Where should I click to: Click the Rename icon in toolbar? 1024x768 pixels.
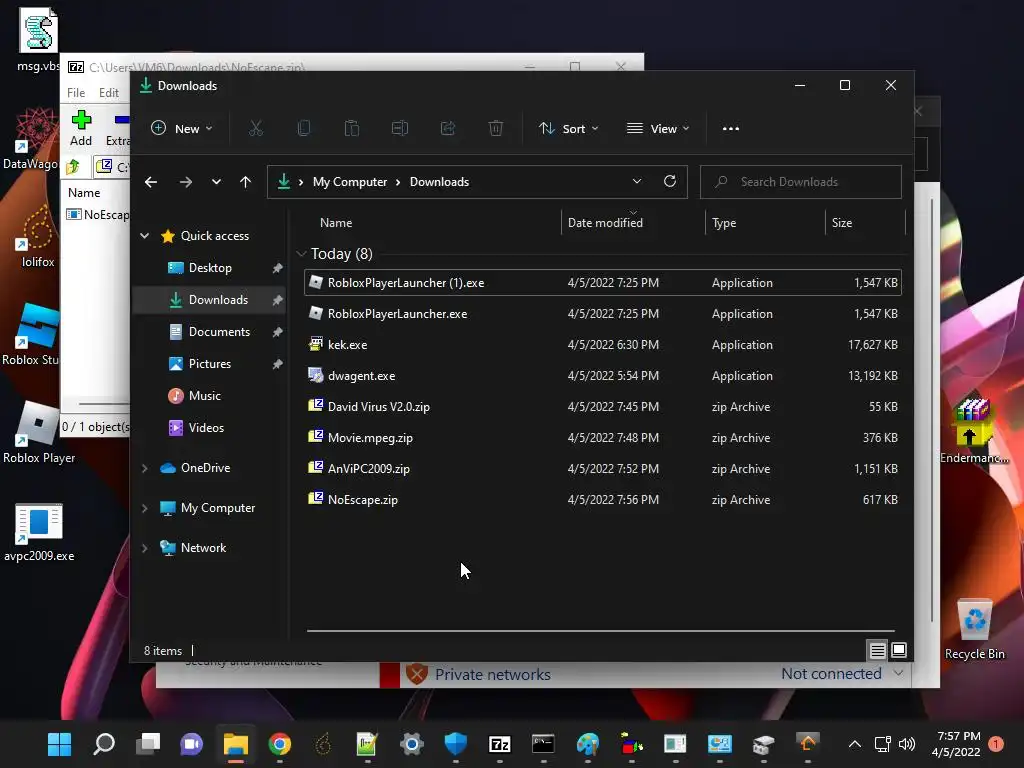point(400,129)
